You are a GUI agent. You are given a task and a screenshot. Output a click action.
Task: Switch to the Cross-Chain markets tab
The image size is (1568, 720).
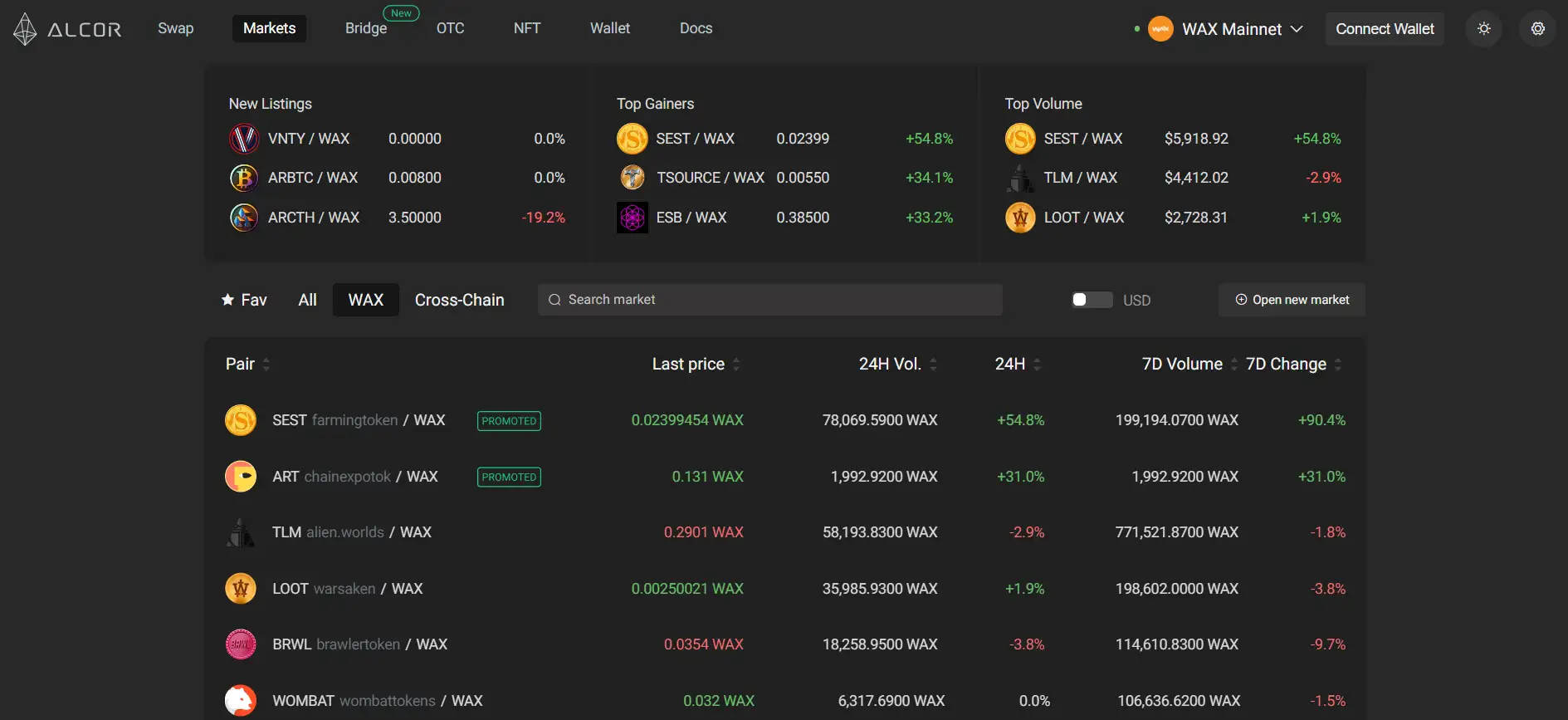point(459,300)
